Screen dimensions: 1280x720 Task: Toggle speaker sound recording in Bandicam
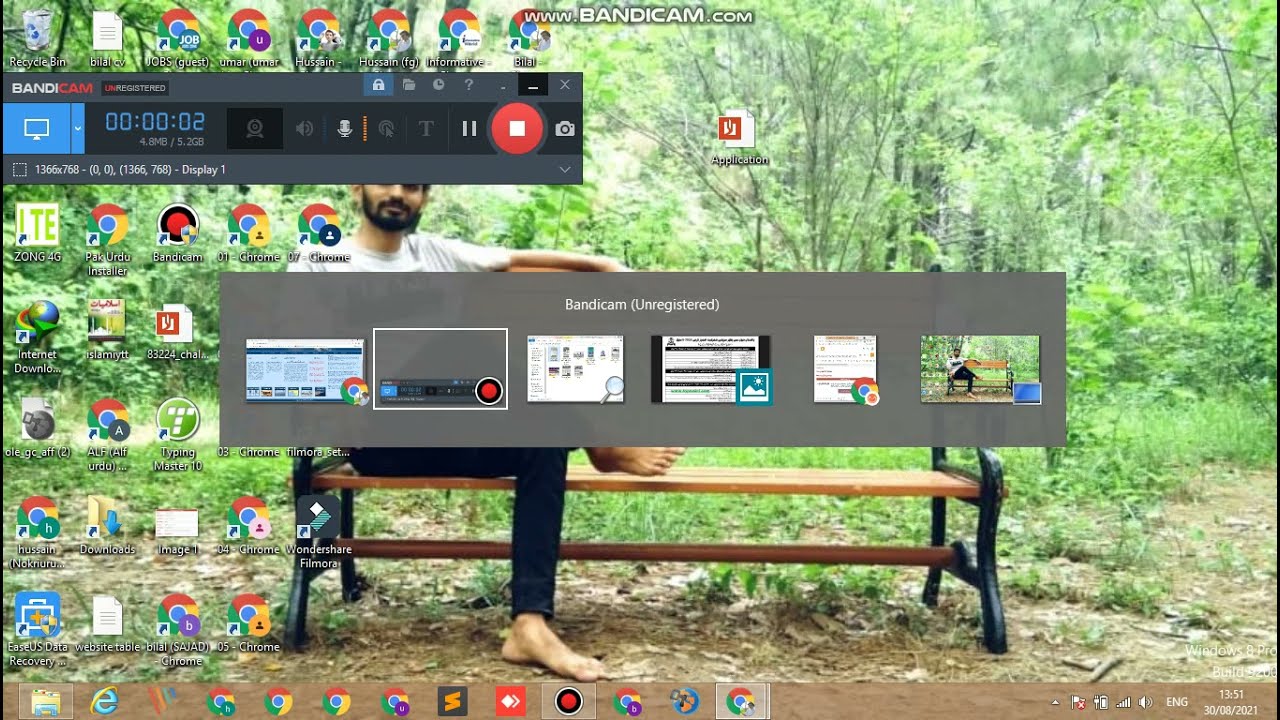coord(305,128)
